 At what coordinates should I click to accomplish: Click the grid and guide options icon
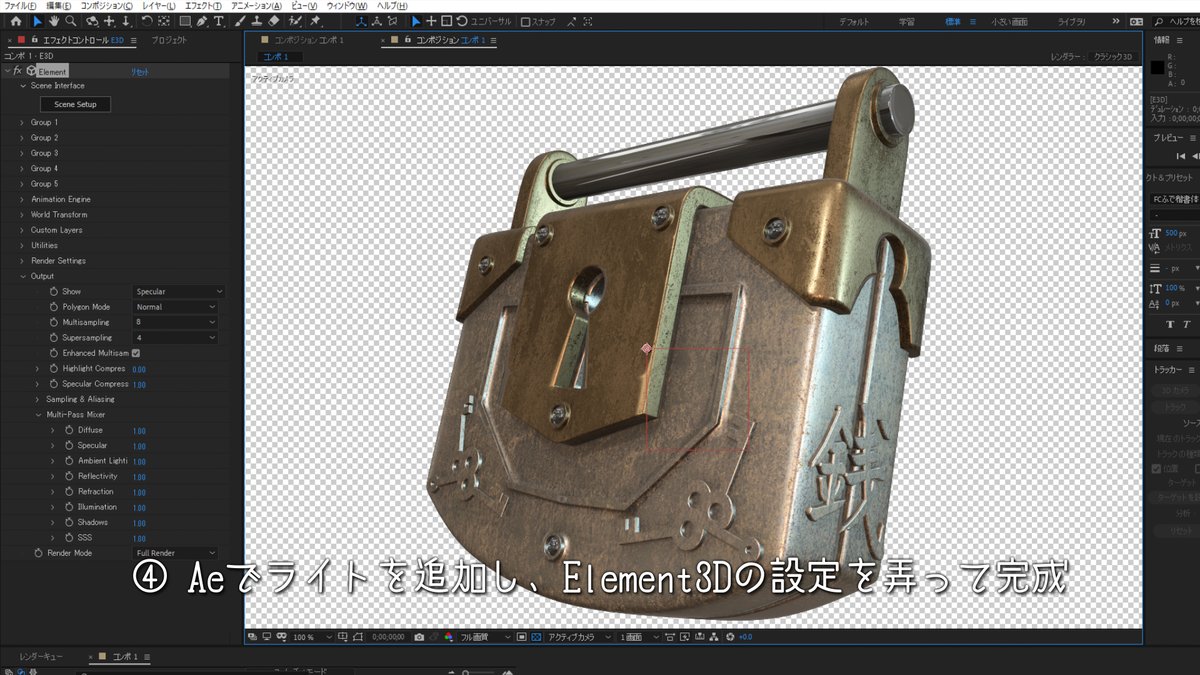[342, 637]
